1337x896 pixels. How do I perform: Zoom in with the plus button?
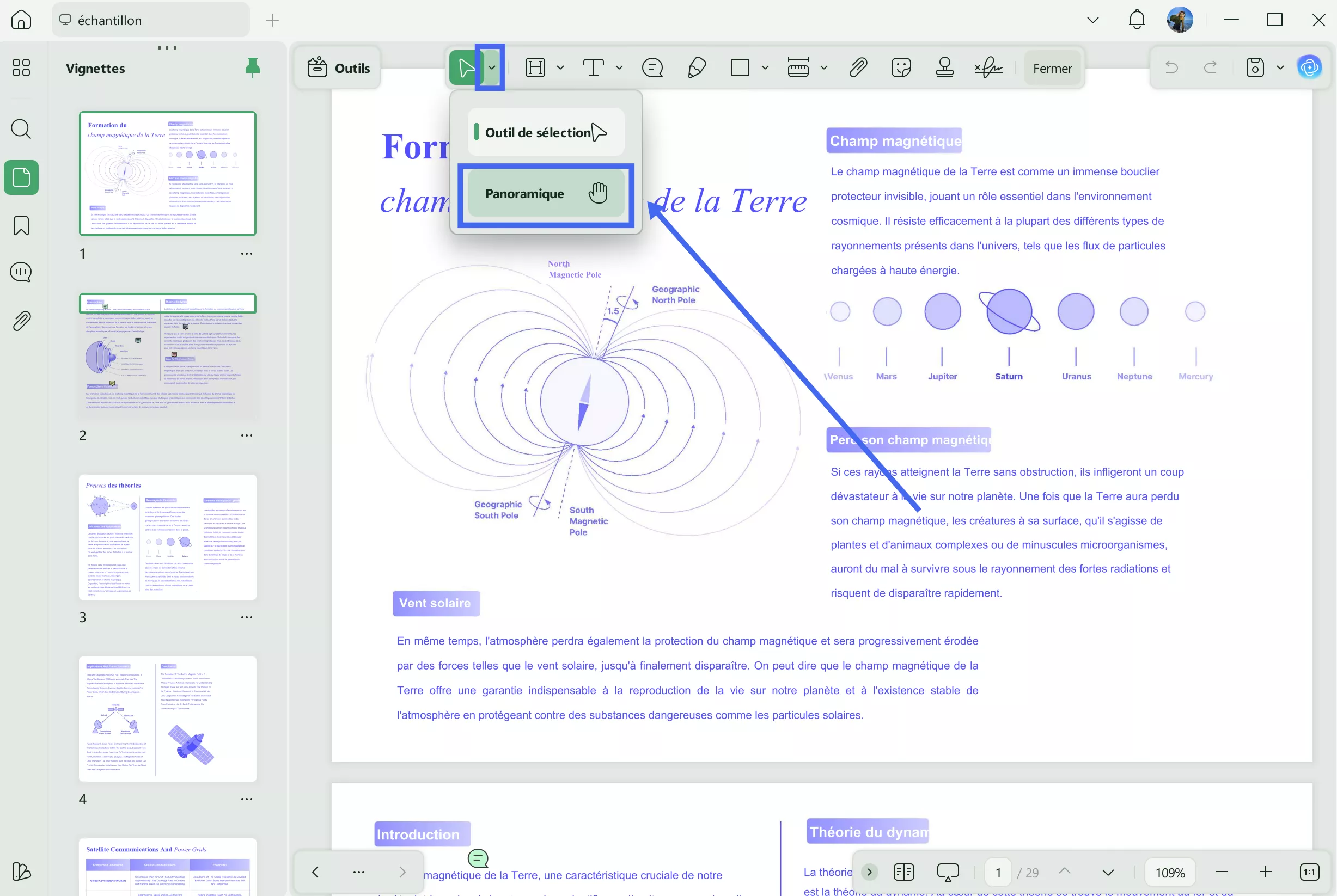click(1266, 872)
